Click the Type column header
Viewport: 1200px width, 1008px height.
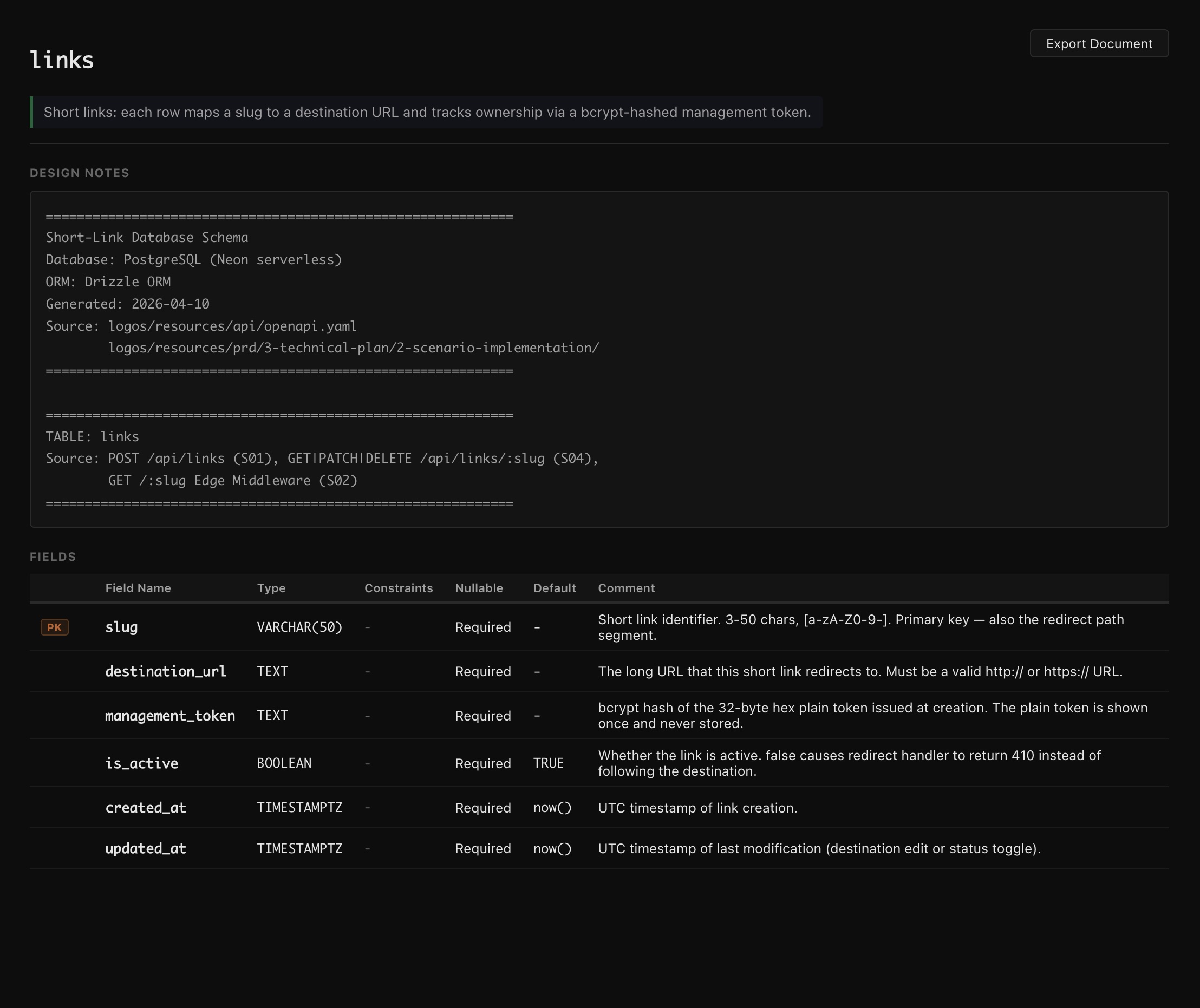[271, 588]
